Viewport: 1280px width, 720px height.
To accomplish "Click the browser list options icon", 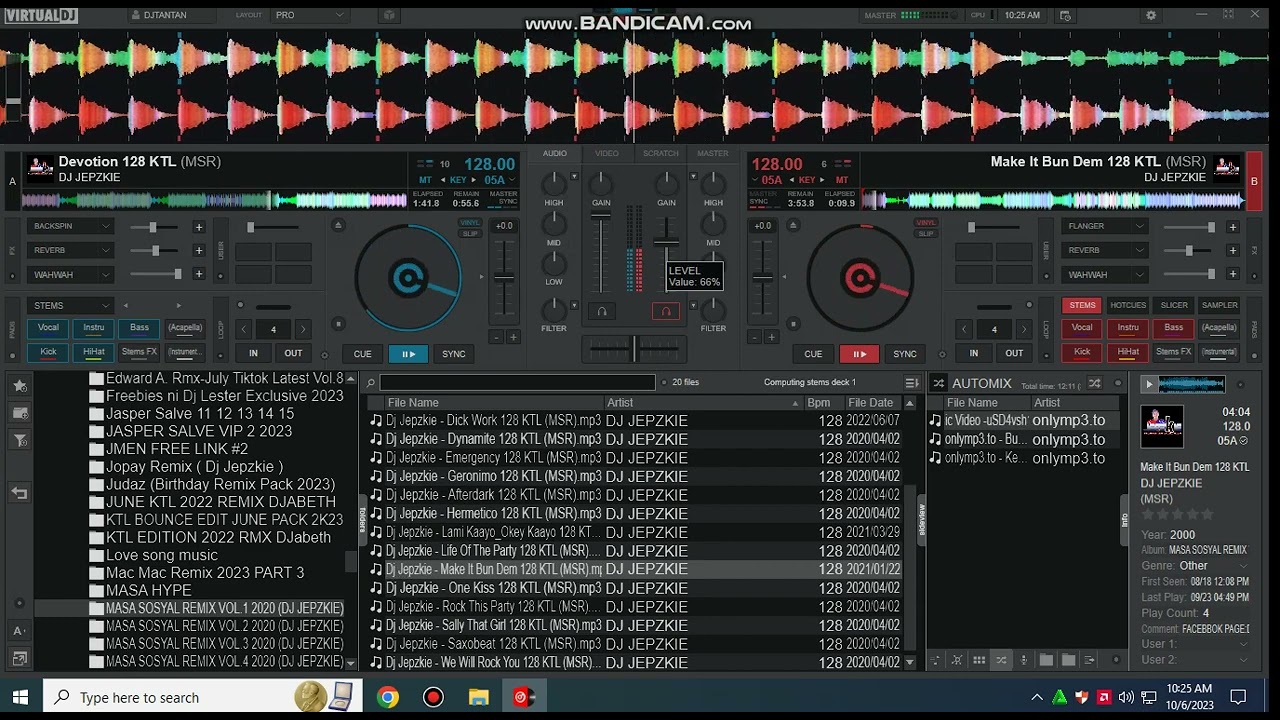I will (x=911, y=383).
